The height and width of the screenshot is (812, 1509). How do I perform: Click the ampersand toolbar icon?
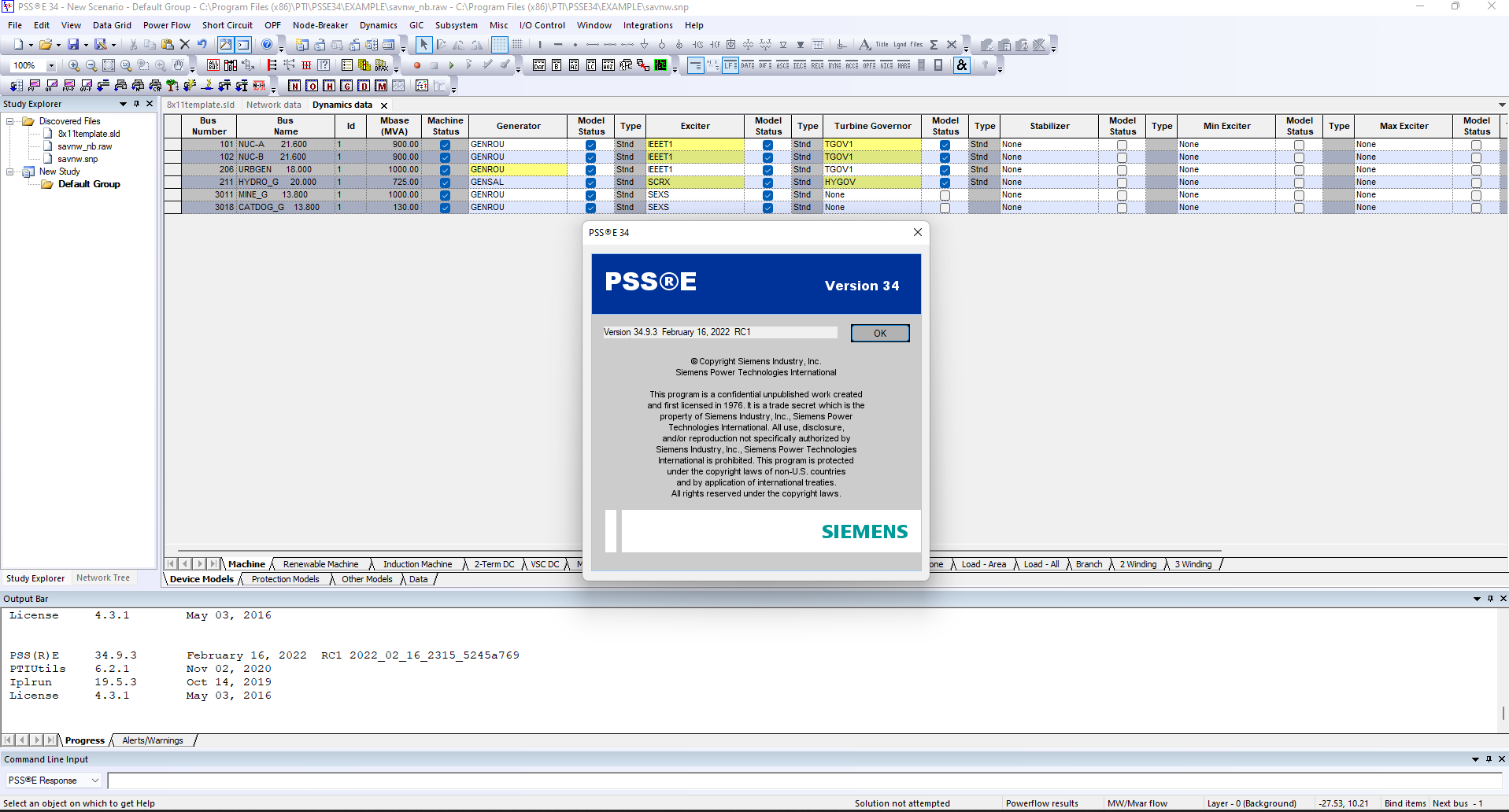coord(962,65)
